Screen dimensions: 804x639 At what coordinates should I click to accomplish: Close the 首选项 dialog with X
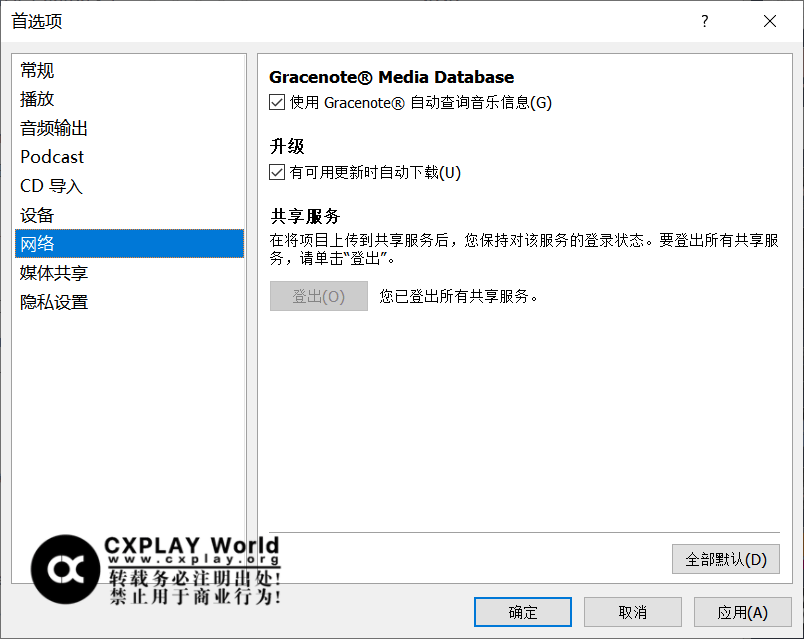(770, 21)
